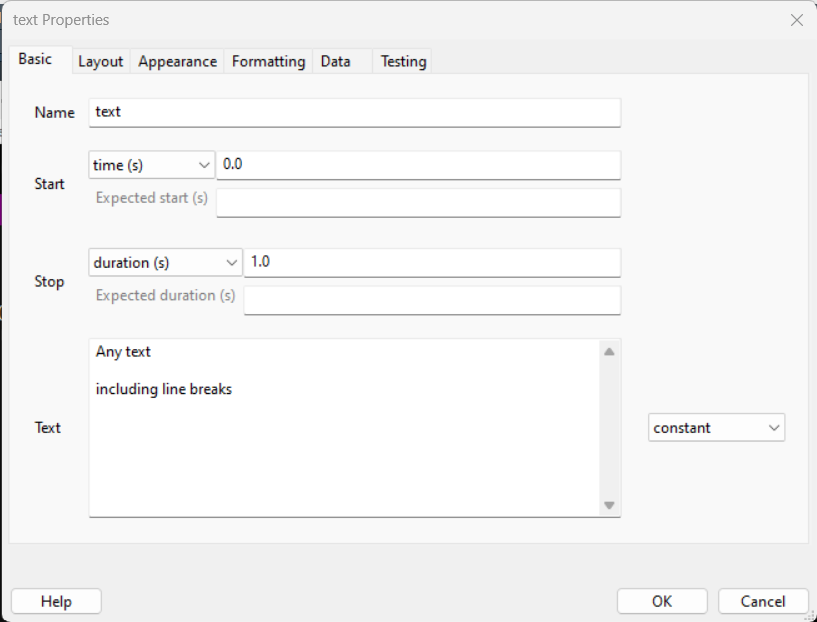Switch to the Layout tab
Viewport: 817px width, 622px height.
[x=100, y=61]
